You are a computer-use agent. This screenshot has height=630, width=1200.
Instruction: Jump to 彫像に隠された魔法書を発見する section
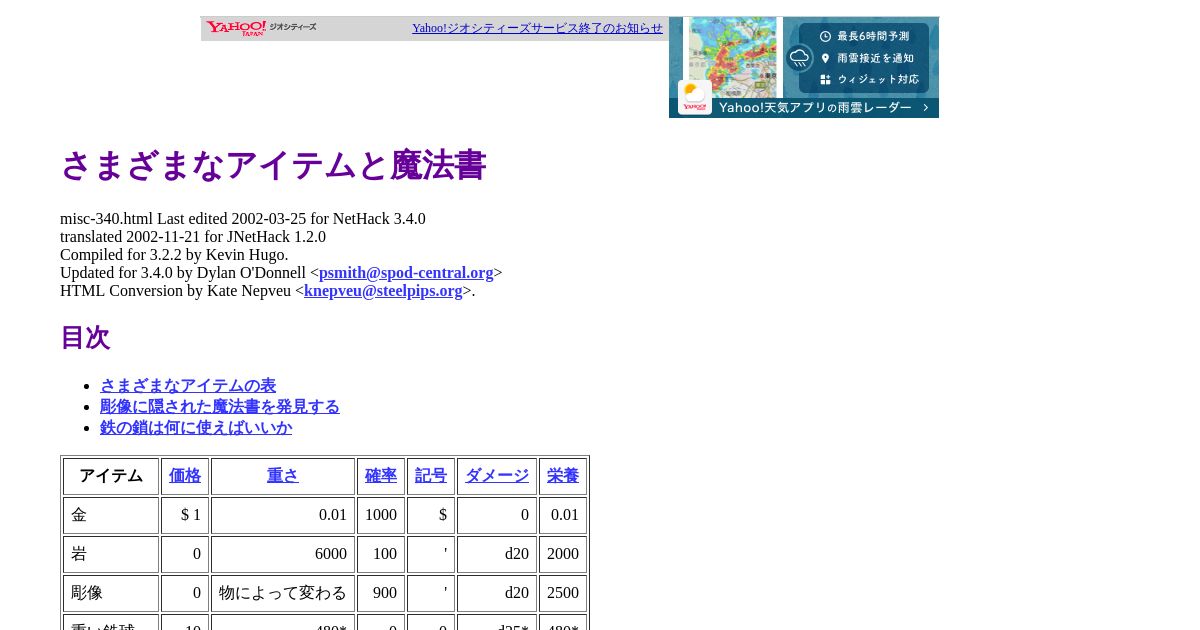coord(220,407)
